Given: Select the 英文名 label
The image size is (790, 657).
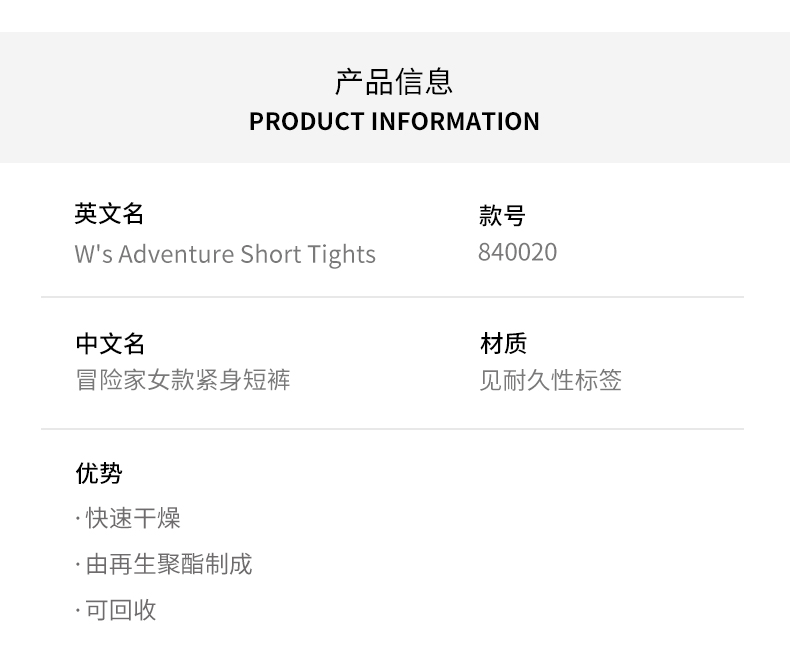Looking at the screenshot, I should click(110, 214).
